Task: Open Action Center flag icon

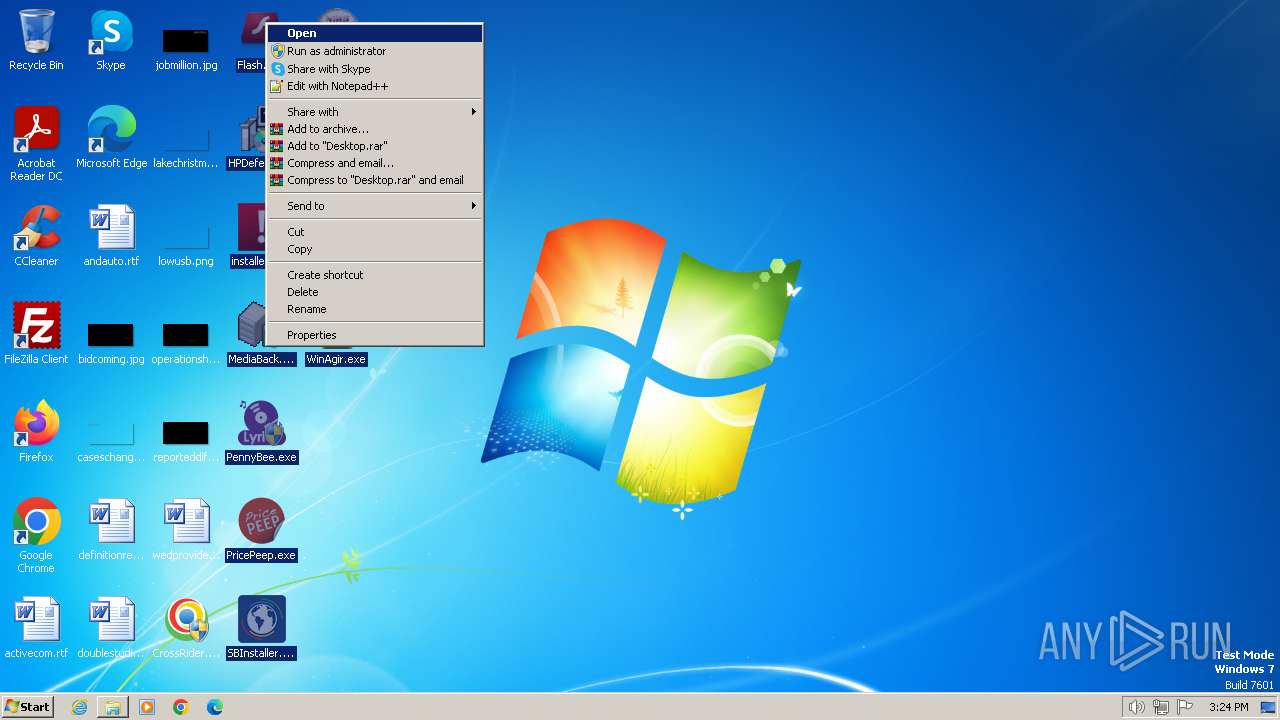Action: point(1185,707)
